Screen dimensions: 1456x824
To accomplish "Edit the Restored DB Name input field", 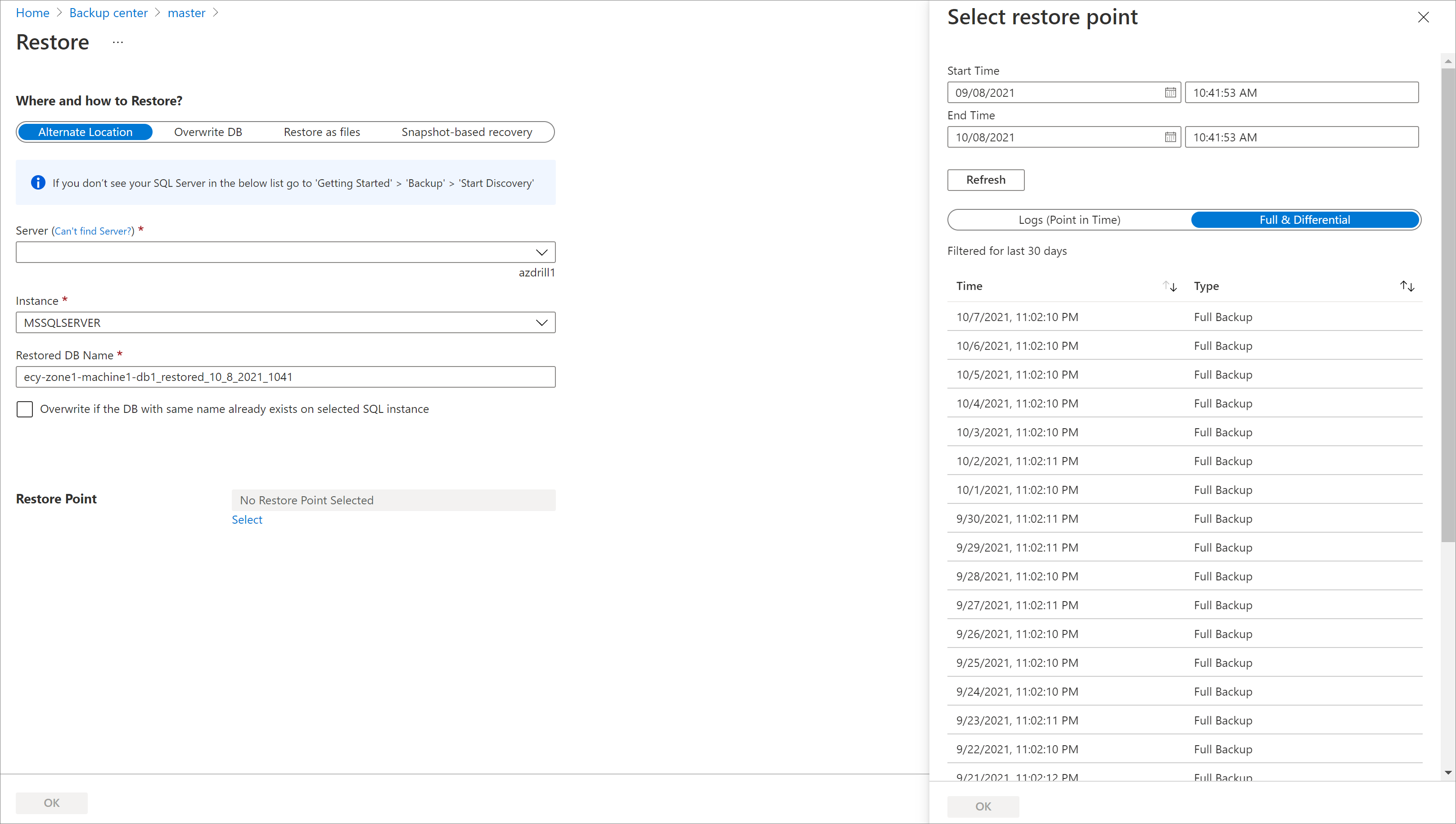I will [x=285, y=376].
